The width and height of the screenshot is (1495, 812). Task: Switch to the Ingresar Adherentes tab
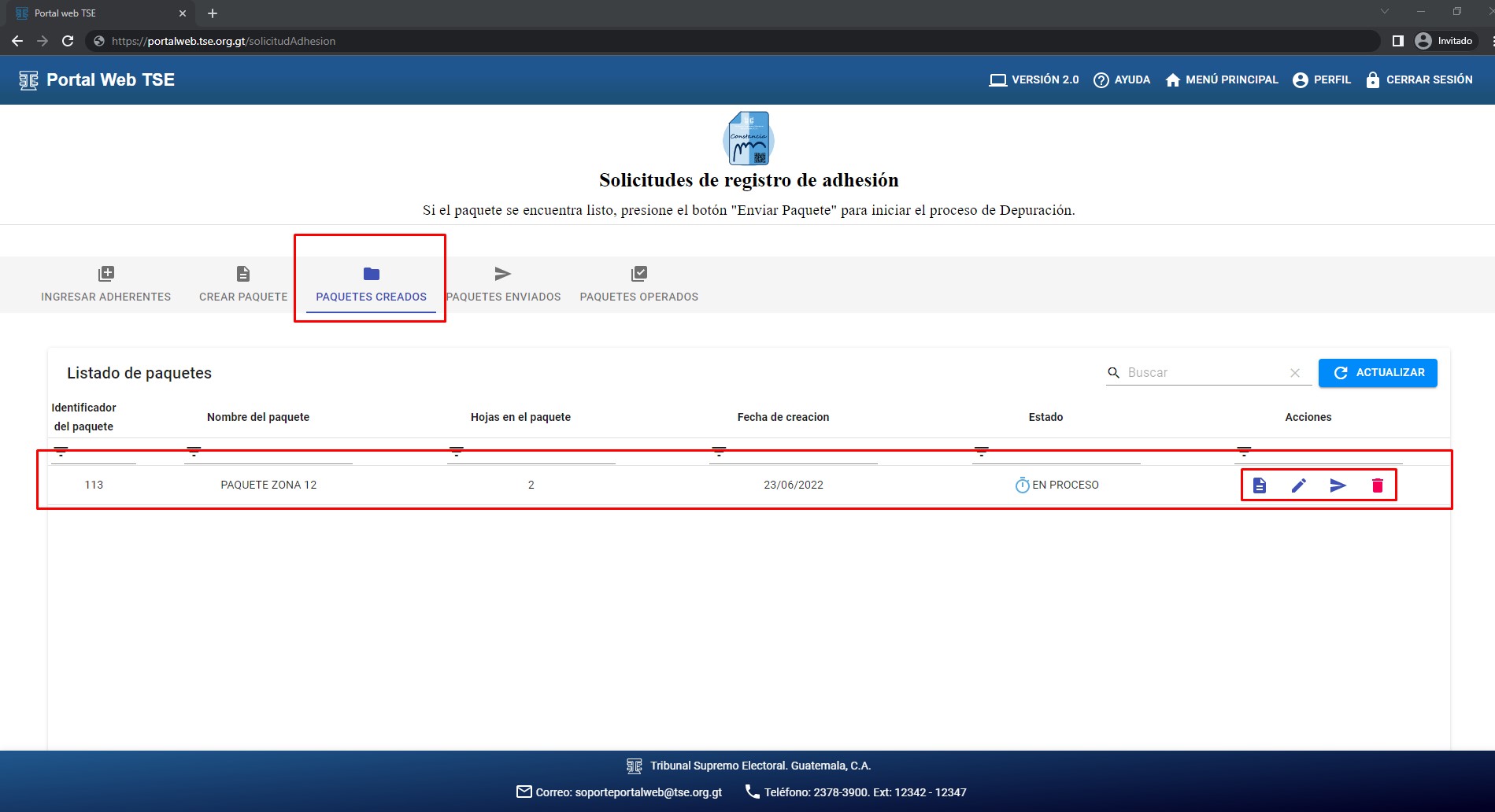tap(105, 285)
